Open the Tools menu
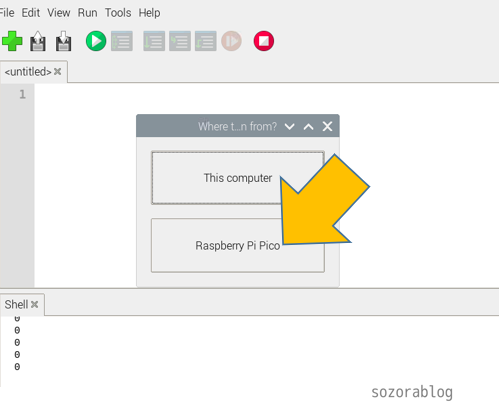The width and height of the screenshot is (499, 408). tap(118, 13)
